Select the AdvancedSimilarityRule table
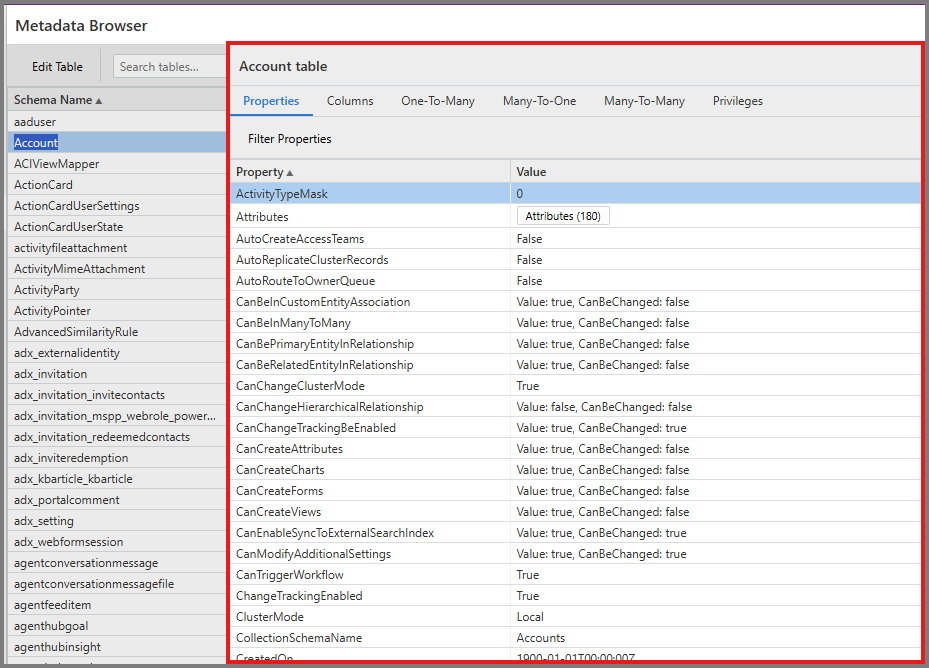929x668 pixels. 69,331
